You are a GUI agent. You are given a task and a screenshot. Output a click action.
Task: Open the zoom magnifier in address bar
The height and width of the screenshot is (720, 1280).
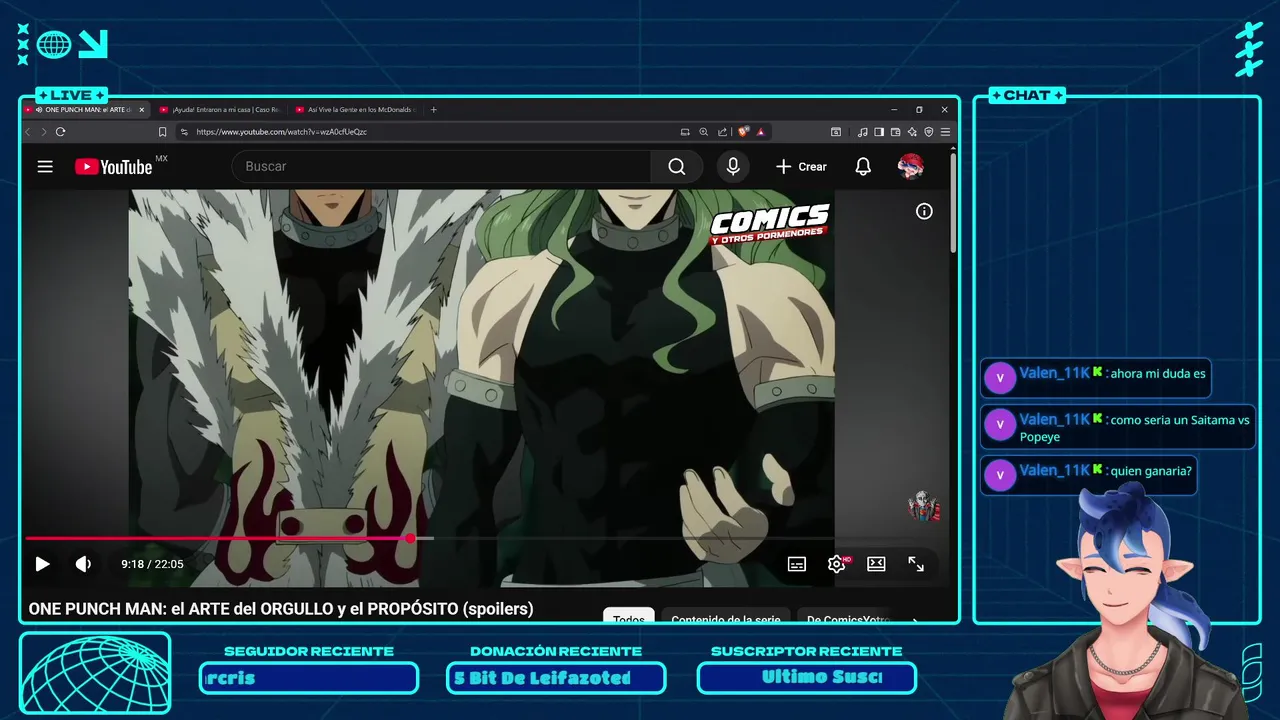point(703,132)
